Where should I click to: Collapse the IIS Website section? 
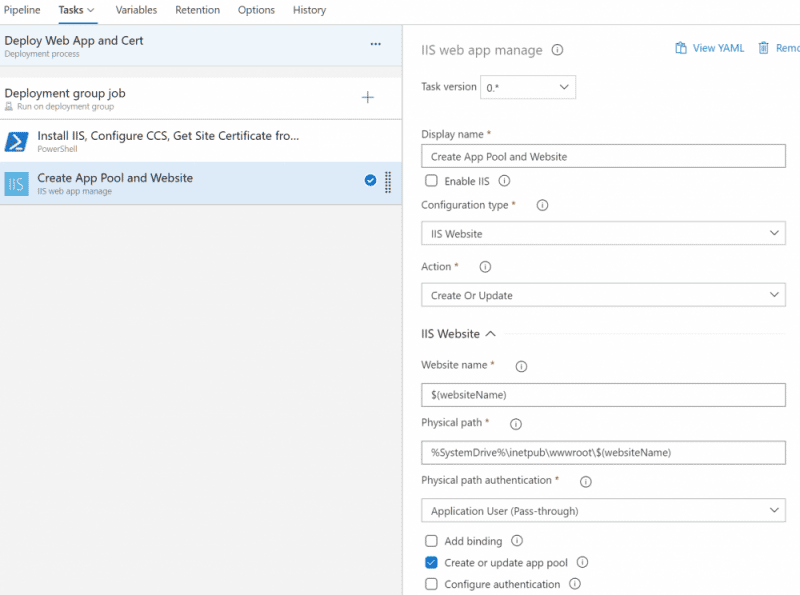point(490,334)
